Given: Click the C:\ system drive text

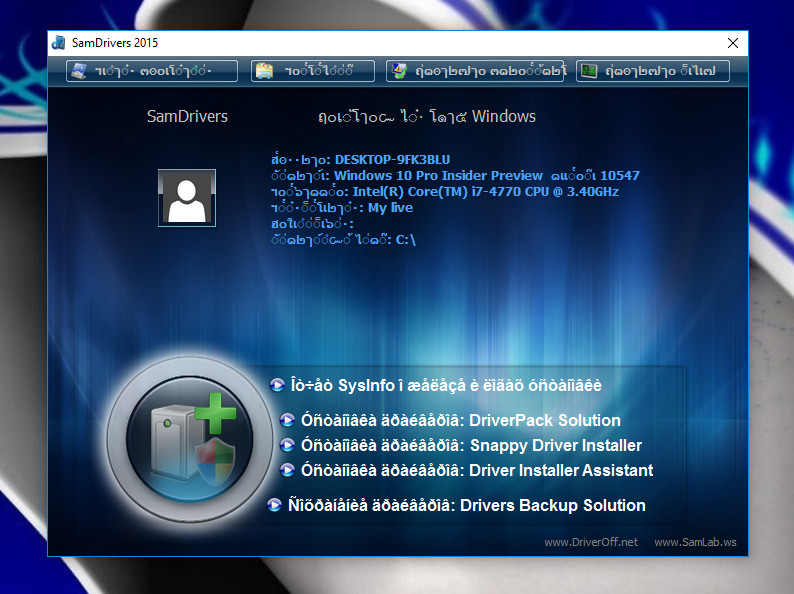Looking at the screenshot, I should pos(406,240).
